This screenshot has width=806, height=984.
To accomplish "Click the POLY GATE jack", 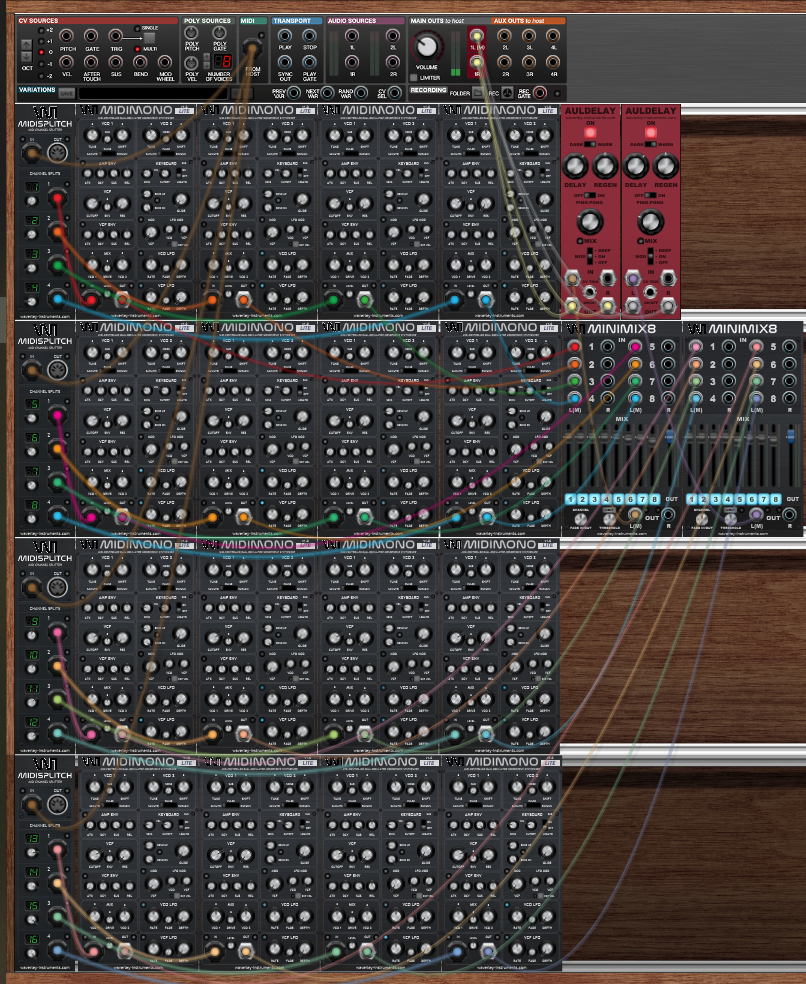I will click(x=219, y=33).
